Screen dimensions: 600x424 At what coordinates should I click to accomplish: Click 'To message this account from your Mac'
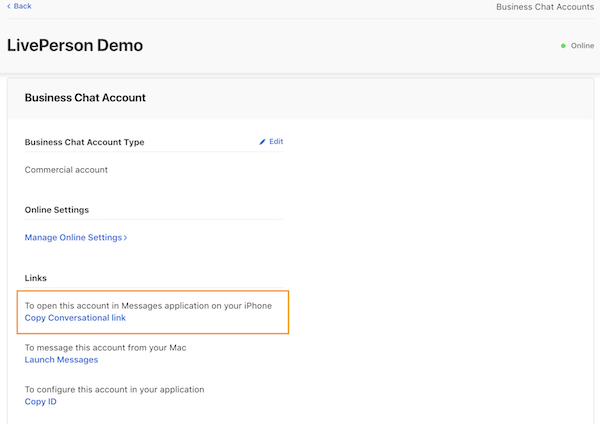pos(106,348)
